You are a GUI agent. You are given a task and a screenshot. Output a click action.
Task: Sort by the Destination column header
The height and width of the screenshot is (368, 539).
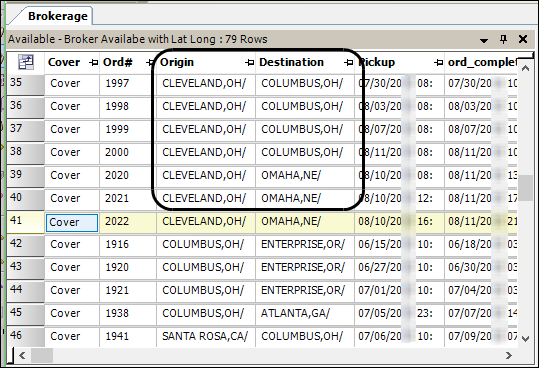291,62
